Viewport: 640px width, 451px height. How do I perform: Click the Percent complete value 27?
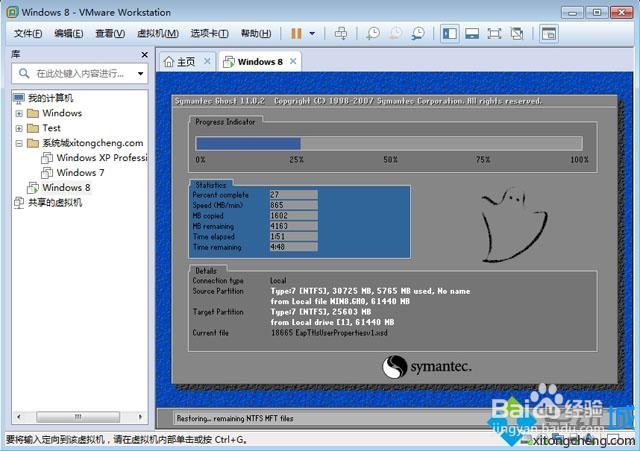click(293, 195)
